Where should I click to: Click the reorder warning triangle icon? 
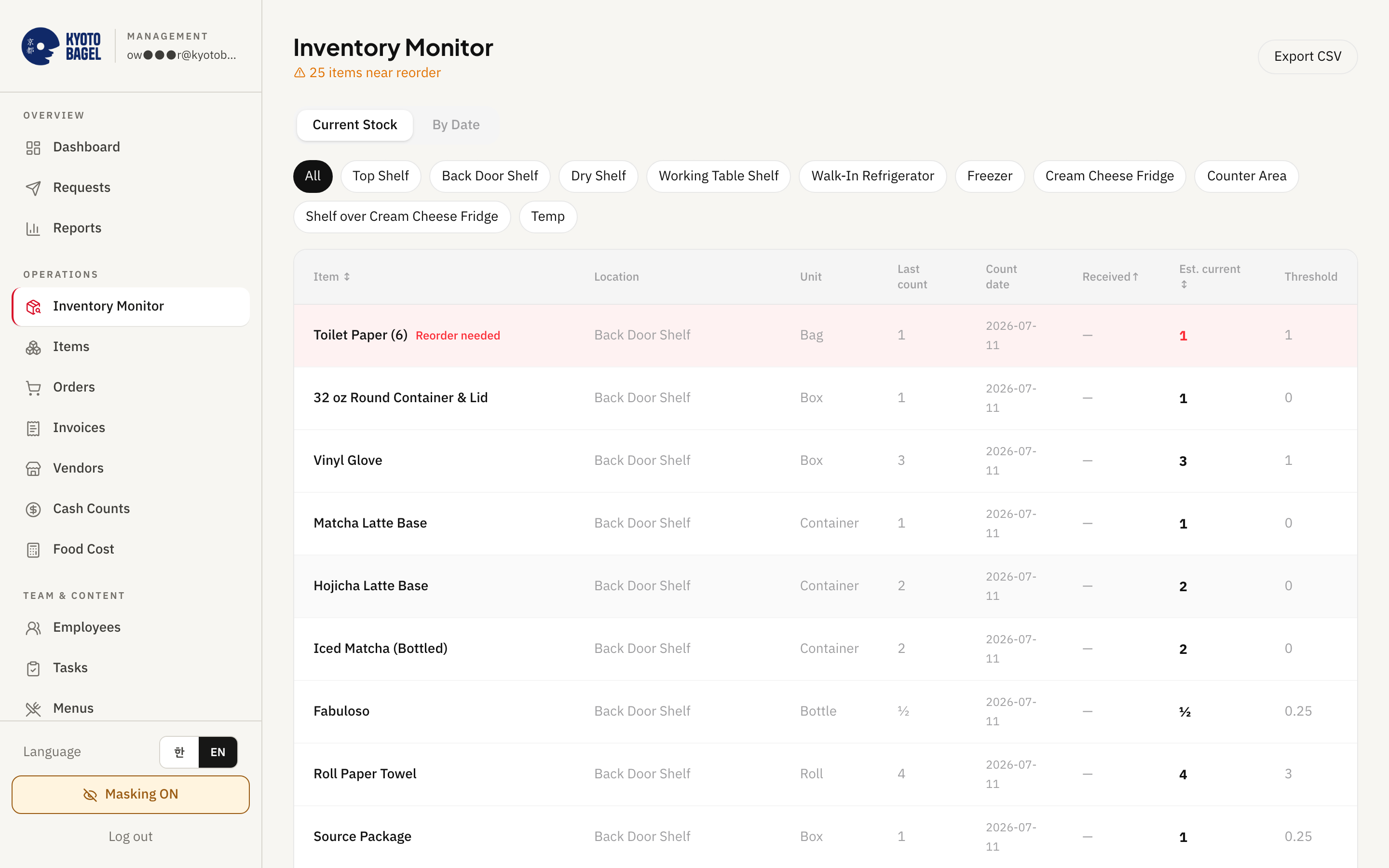pyautogui.click(x=300, y=73)
